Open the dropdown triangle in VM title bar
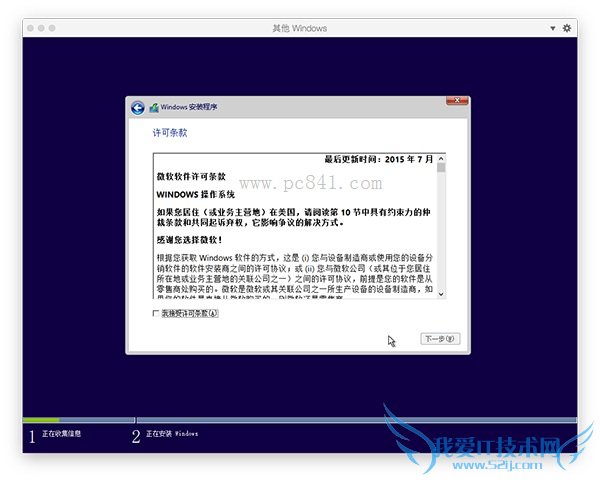Viewport: 600px width, 480px height. point(553,28)
